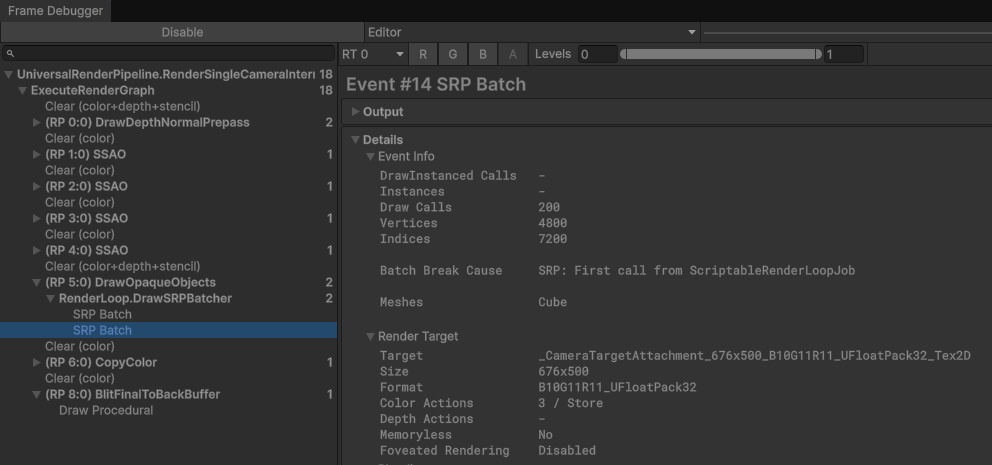Collapse the Event Info section
The image size is (992, 465).
pos(371,156)
